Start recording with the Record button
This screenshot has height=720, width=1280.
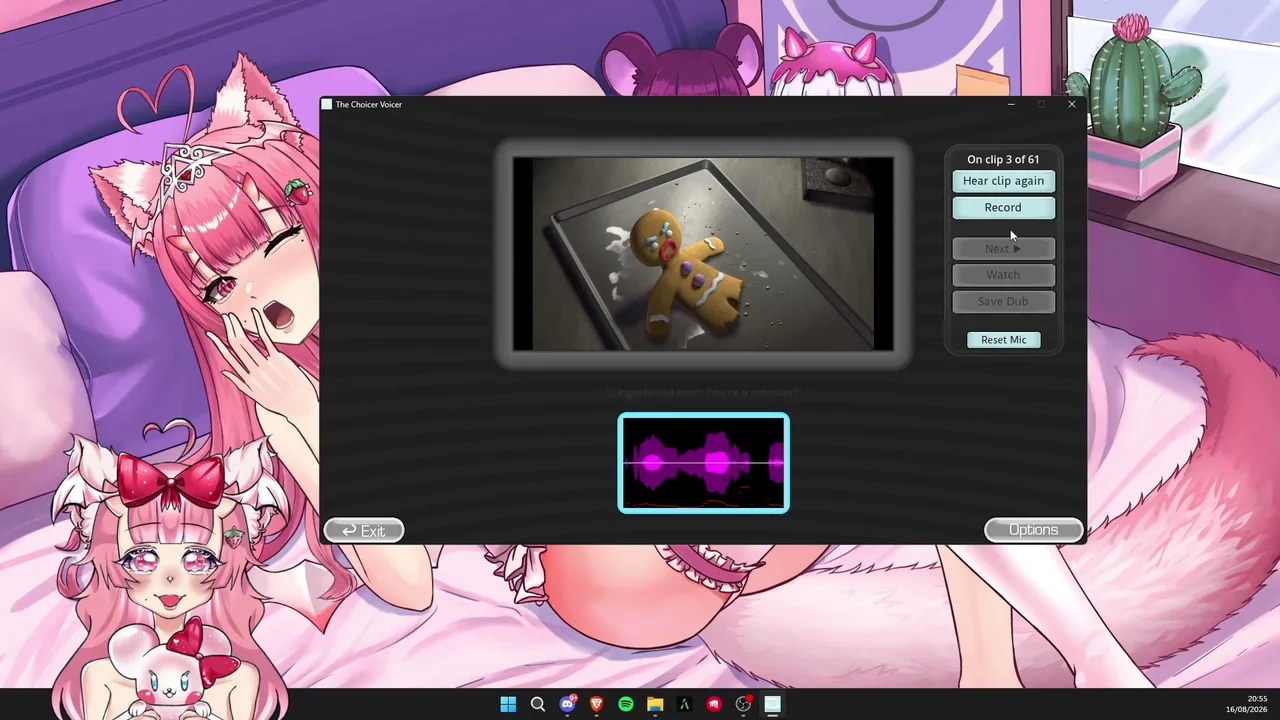(x=1003, y=208)
